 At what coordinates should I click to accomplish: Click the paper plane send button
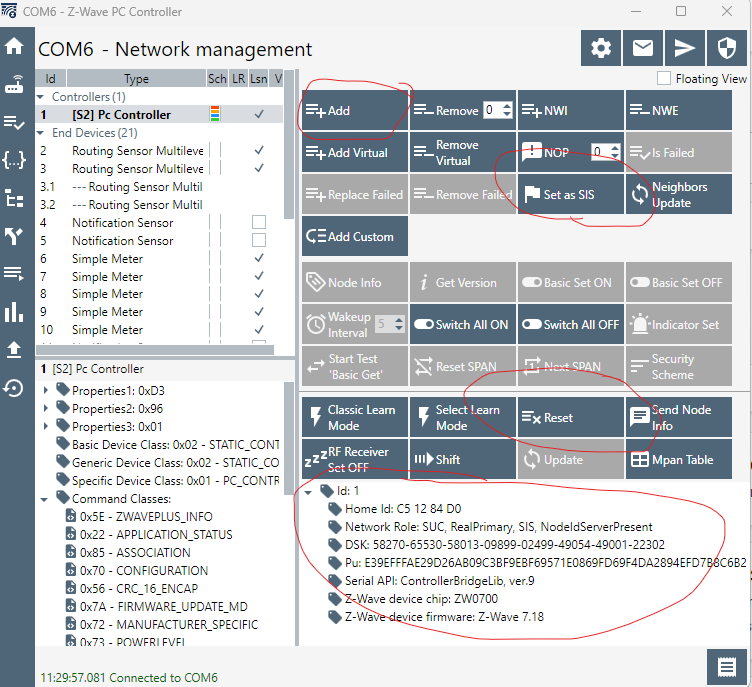[x=684, y=48]
